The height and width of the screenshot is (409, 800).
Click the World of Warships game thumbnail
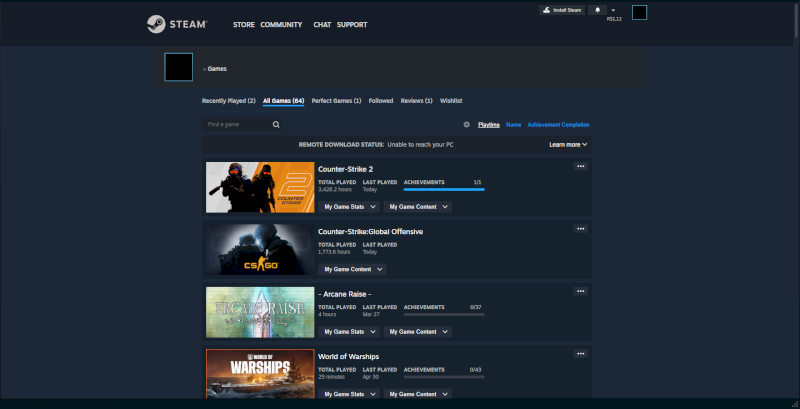[260, 374]
